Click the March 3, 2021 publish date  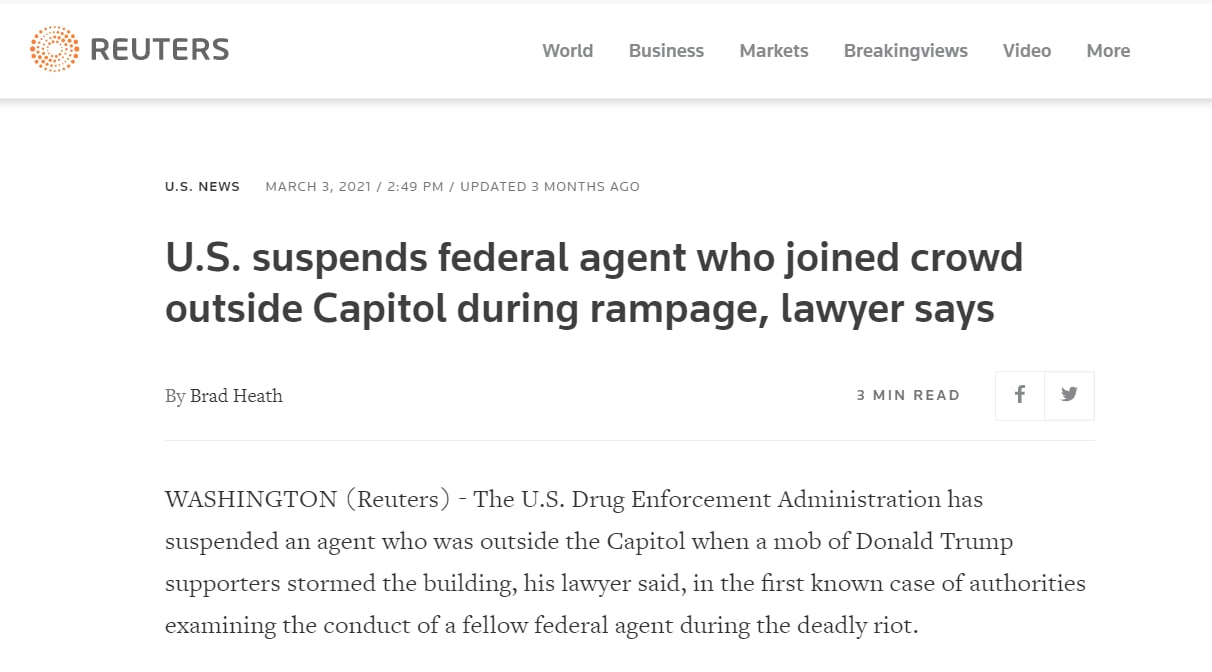318,186
